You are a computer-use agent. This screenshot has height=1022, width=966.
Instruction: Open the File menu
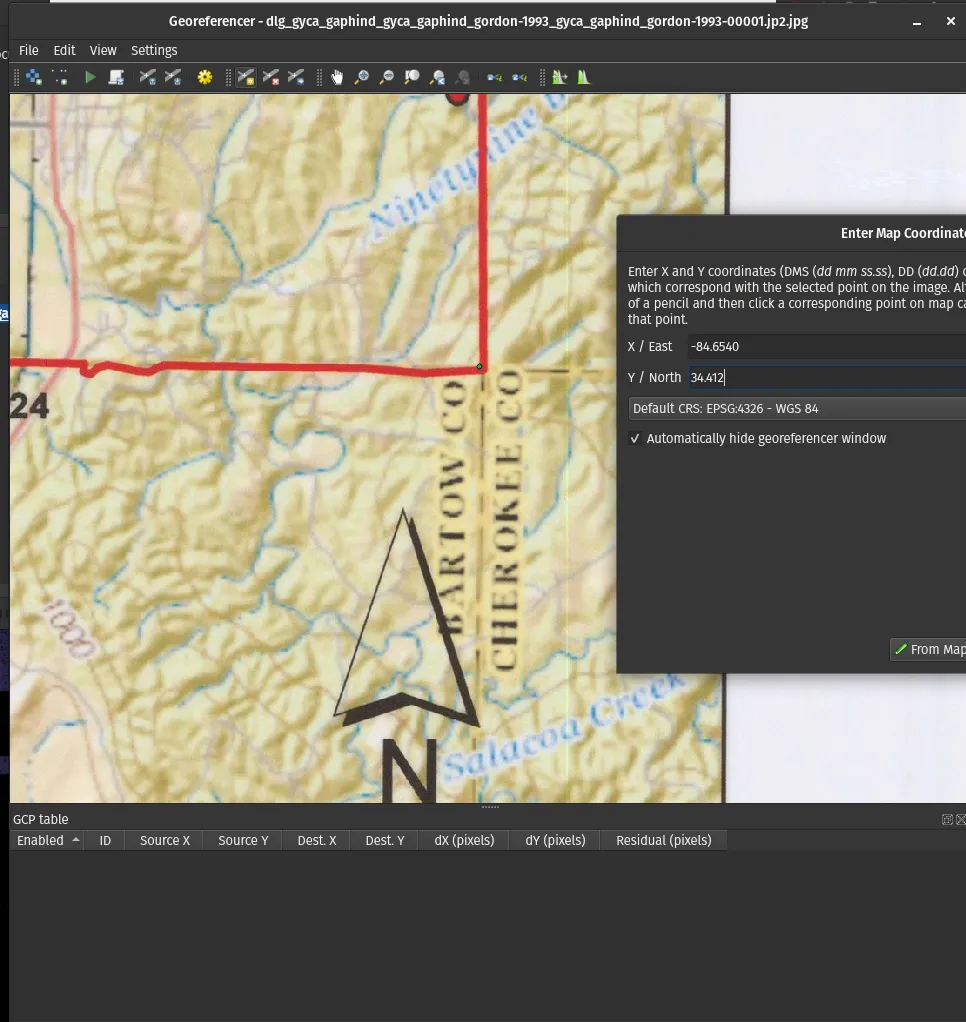pyautogui.click(x=29, y=50)
